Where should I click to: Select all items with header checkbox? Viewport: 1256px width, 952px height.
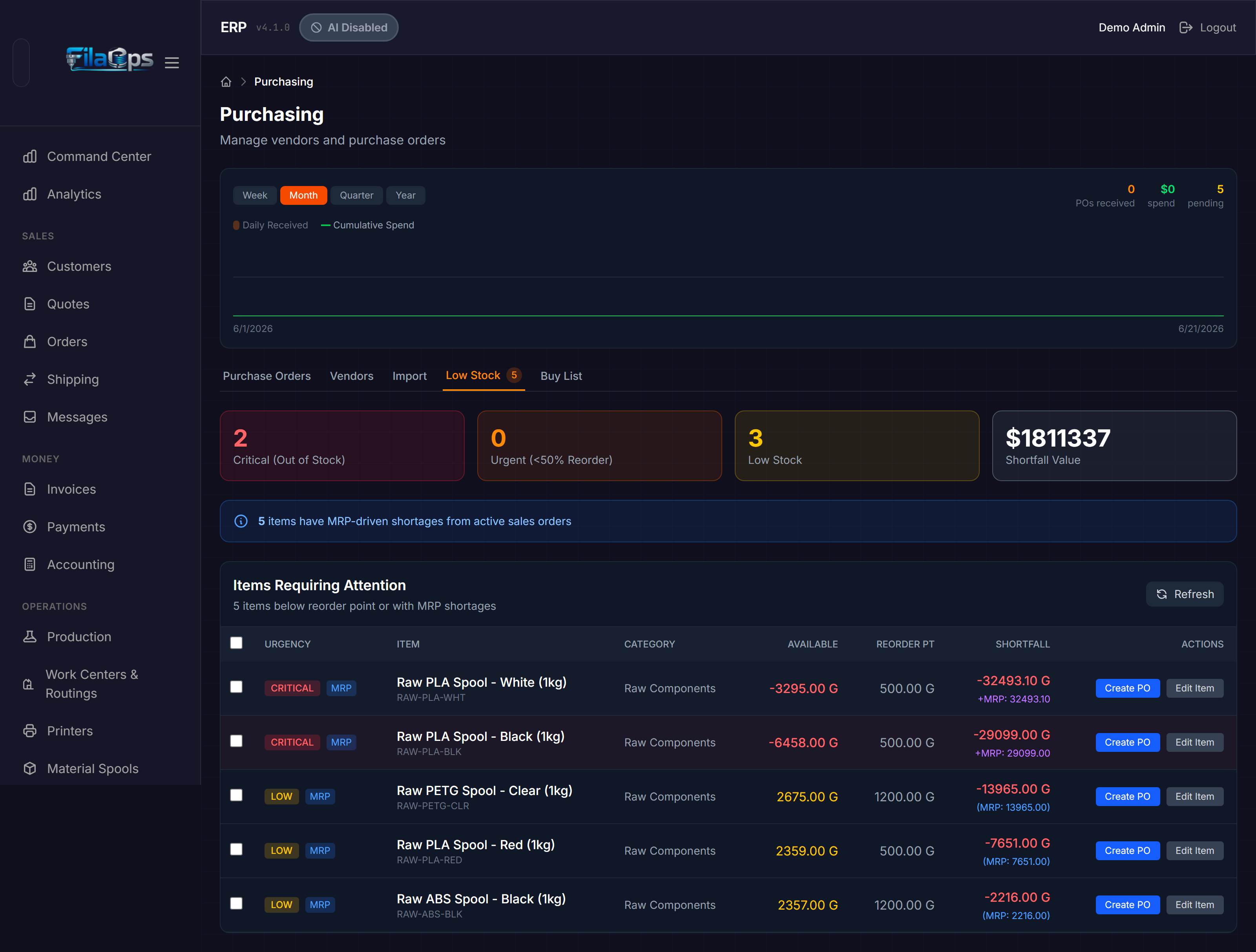[x=236, y=643]
